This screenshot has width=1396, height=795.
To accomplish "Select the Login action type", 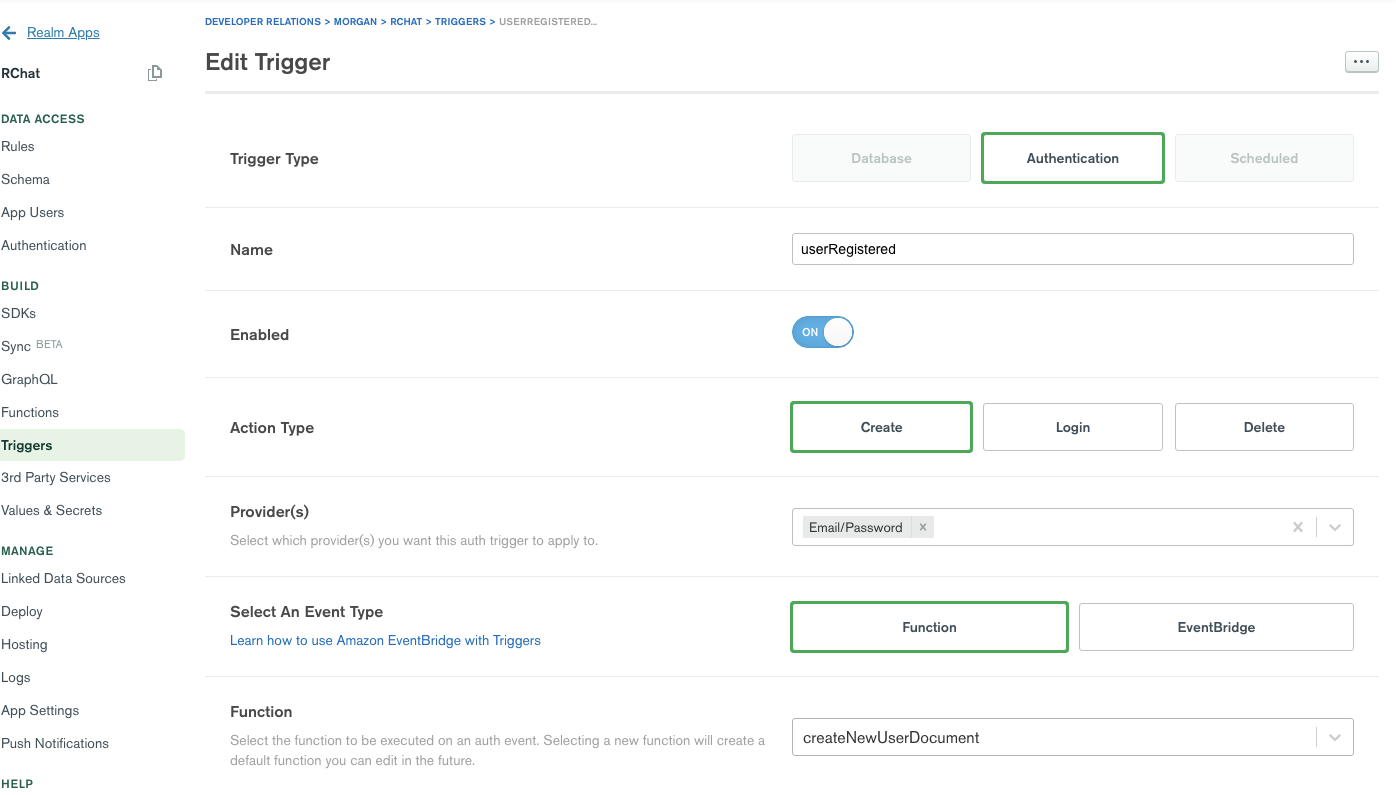I will click(1072, 427).
